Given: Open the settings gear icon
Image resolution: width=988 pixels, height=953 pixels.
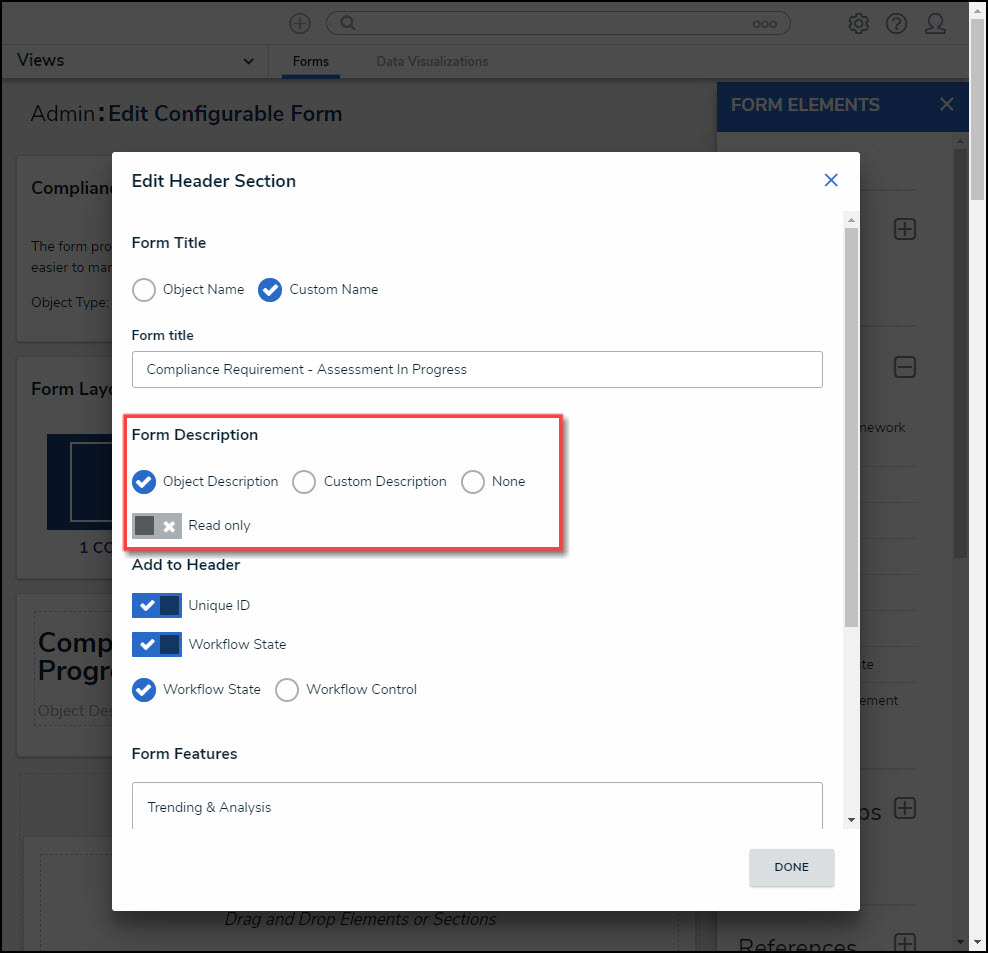Looking at the screenshot, I should (x=858, y=23).
